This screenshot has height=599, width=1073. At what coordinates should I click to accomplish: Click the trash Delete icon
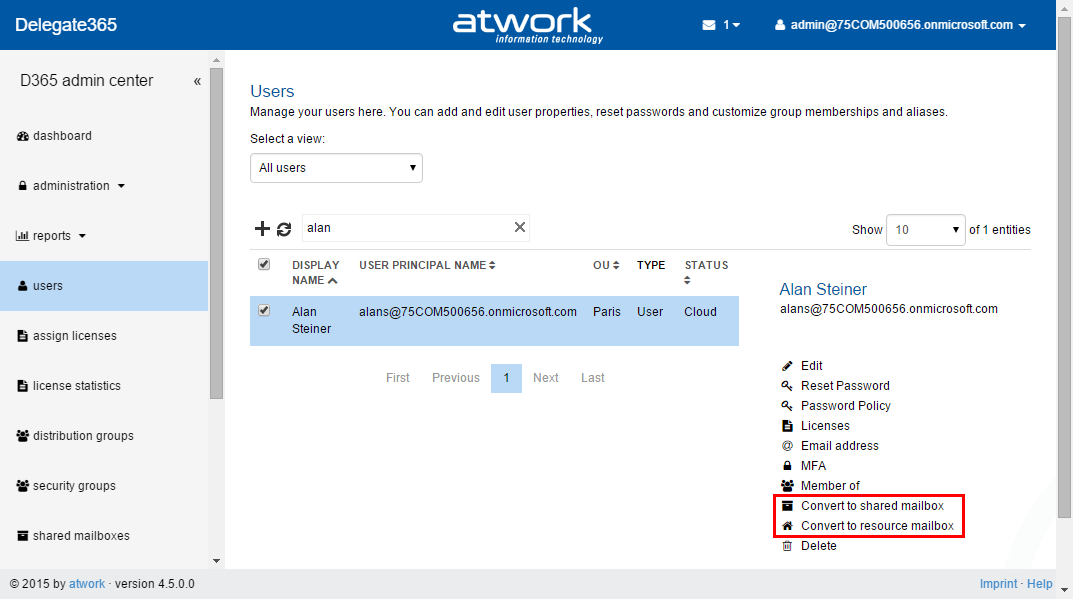[x=787, y=546]
